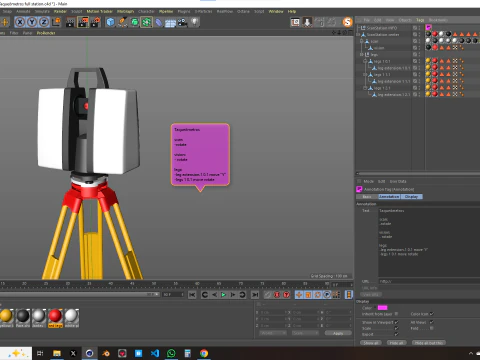
Task: Open the Pipeline menu
Action: coord(166,11)
